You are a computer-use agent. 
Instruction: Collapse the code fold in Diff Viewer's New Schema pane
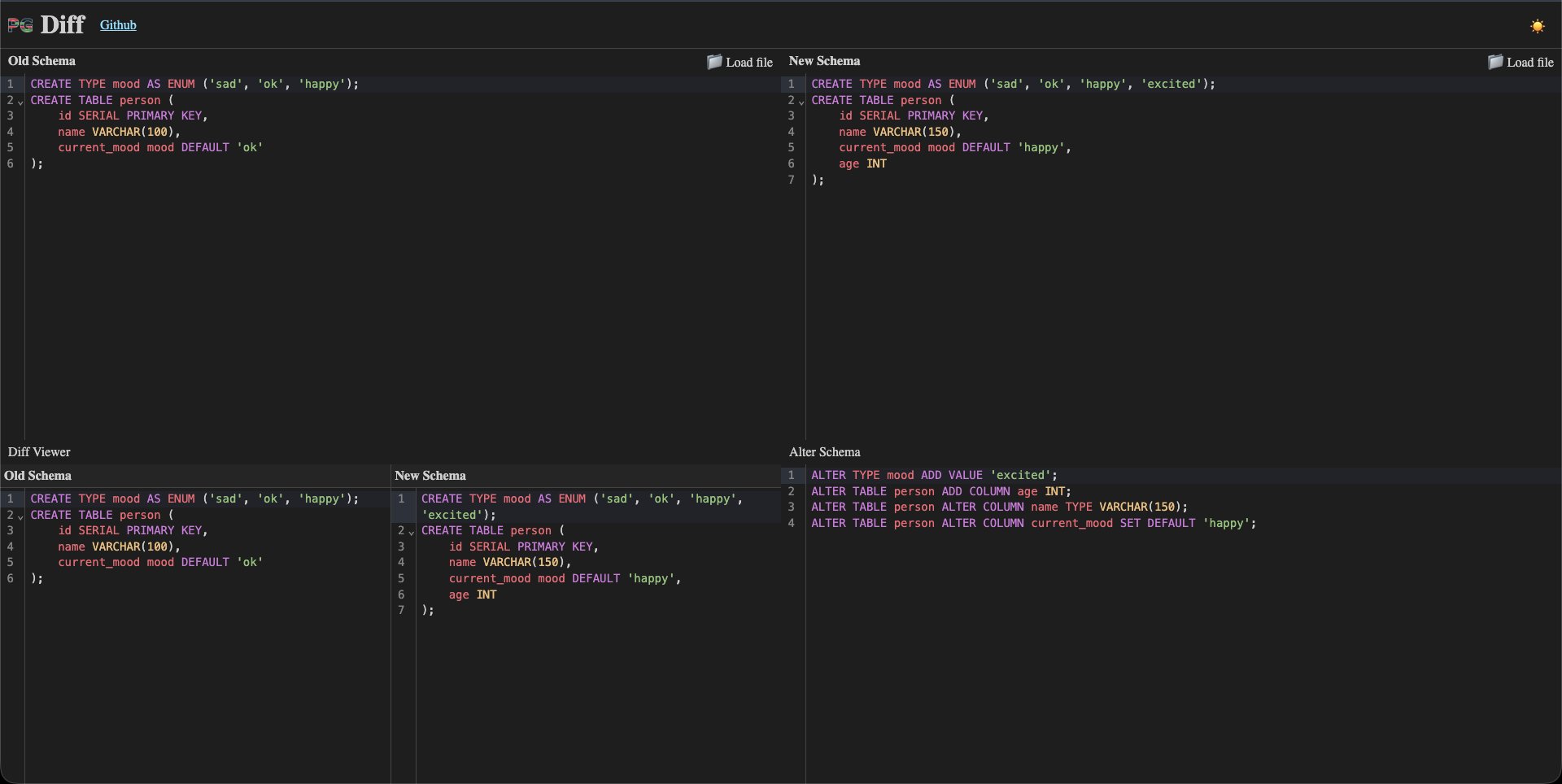coord(411,533)
